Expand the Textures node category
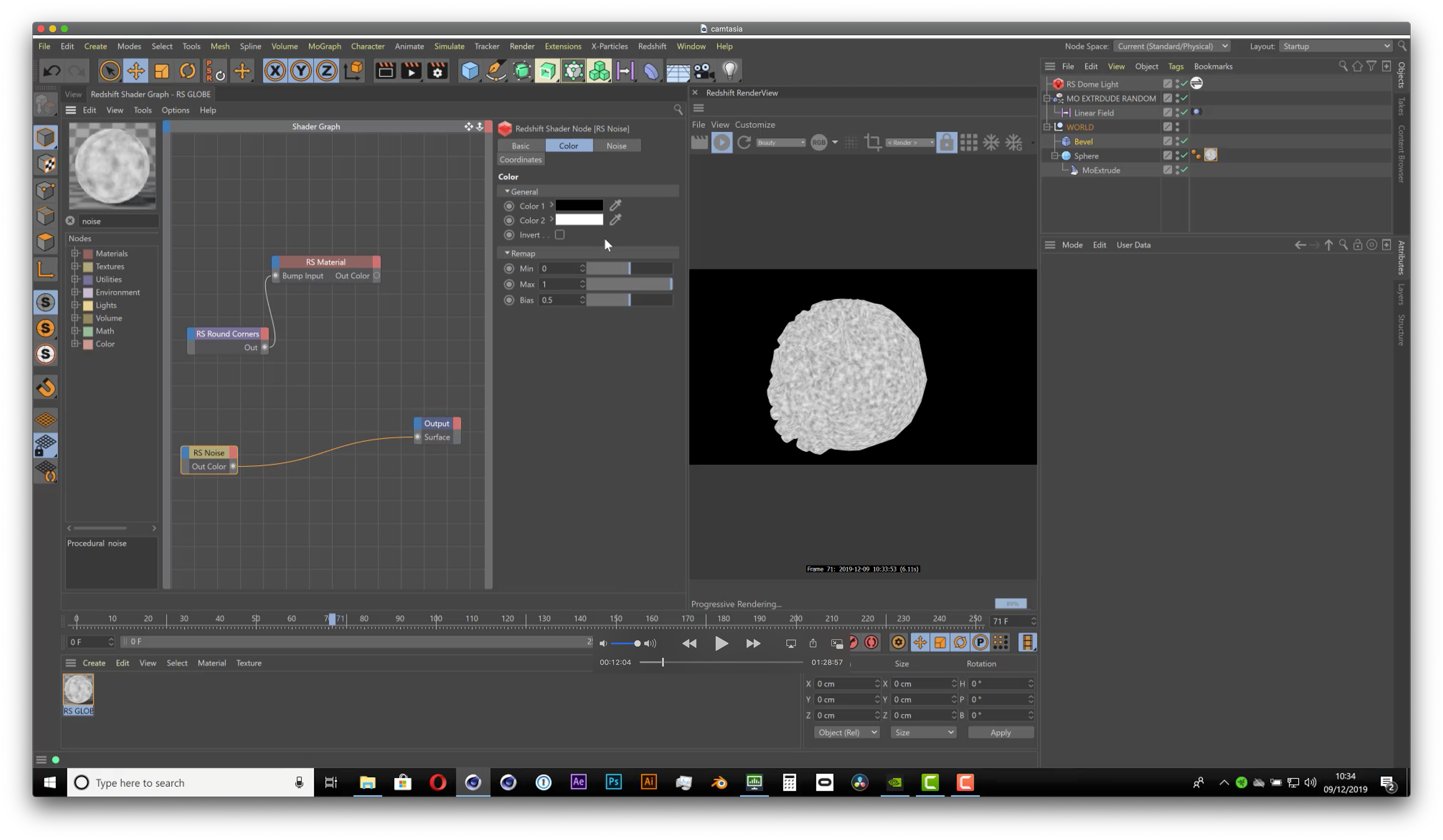The height and width of the screenshot is (840, 1443). (75, 266)
